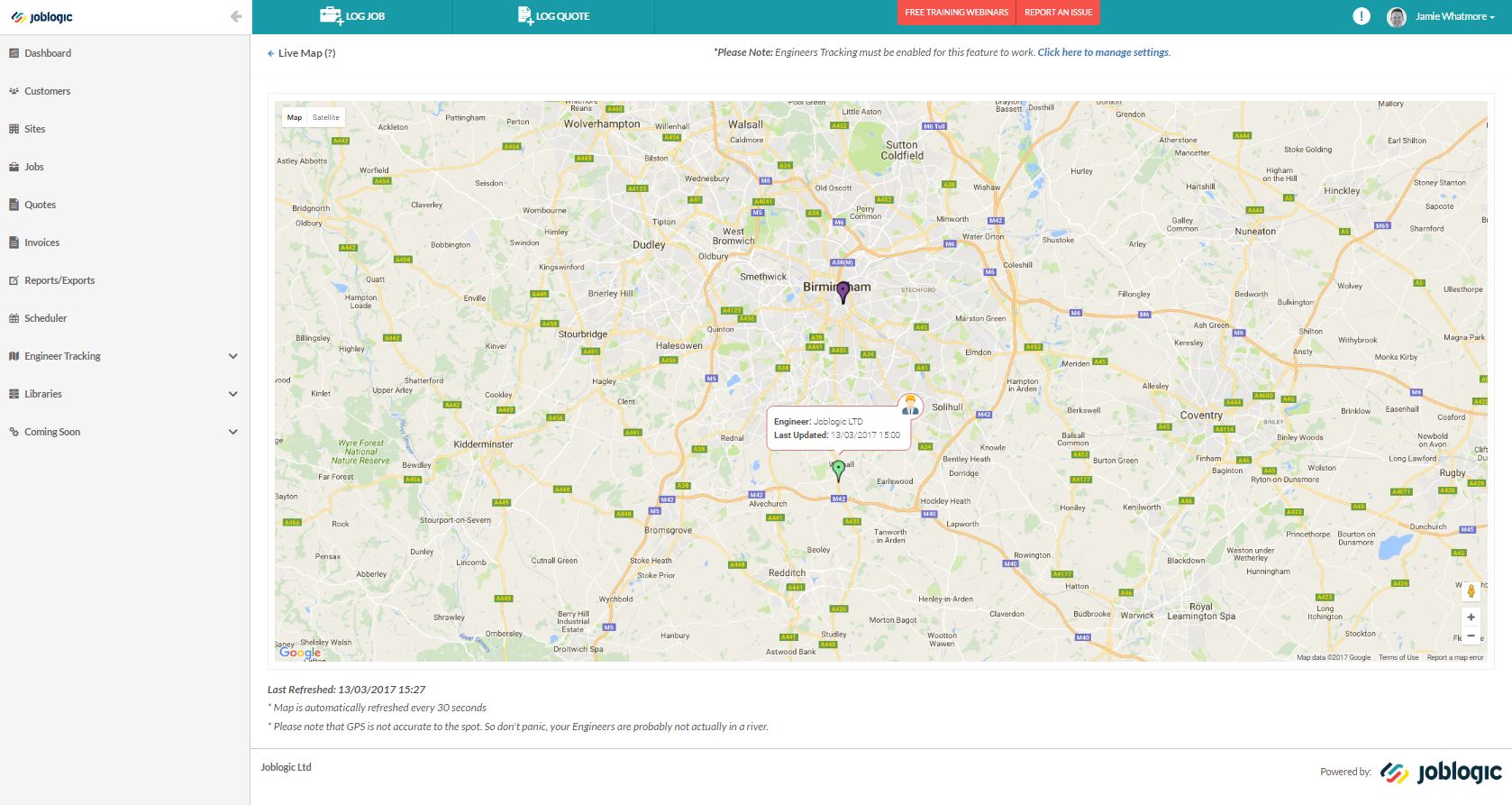The width and height of the screenshot is (1512, 805).
Task: Click the Coming Soon sidebar icon
Action: [x=14, y=432]
